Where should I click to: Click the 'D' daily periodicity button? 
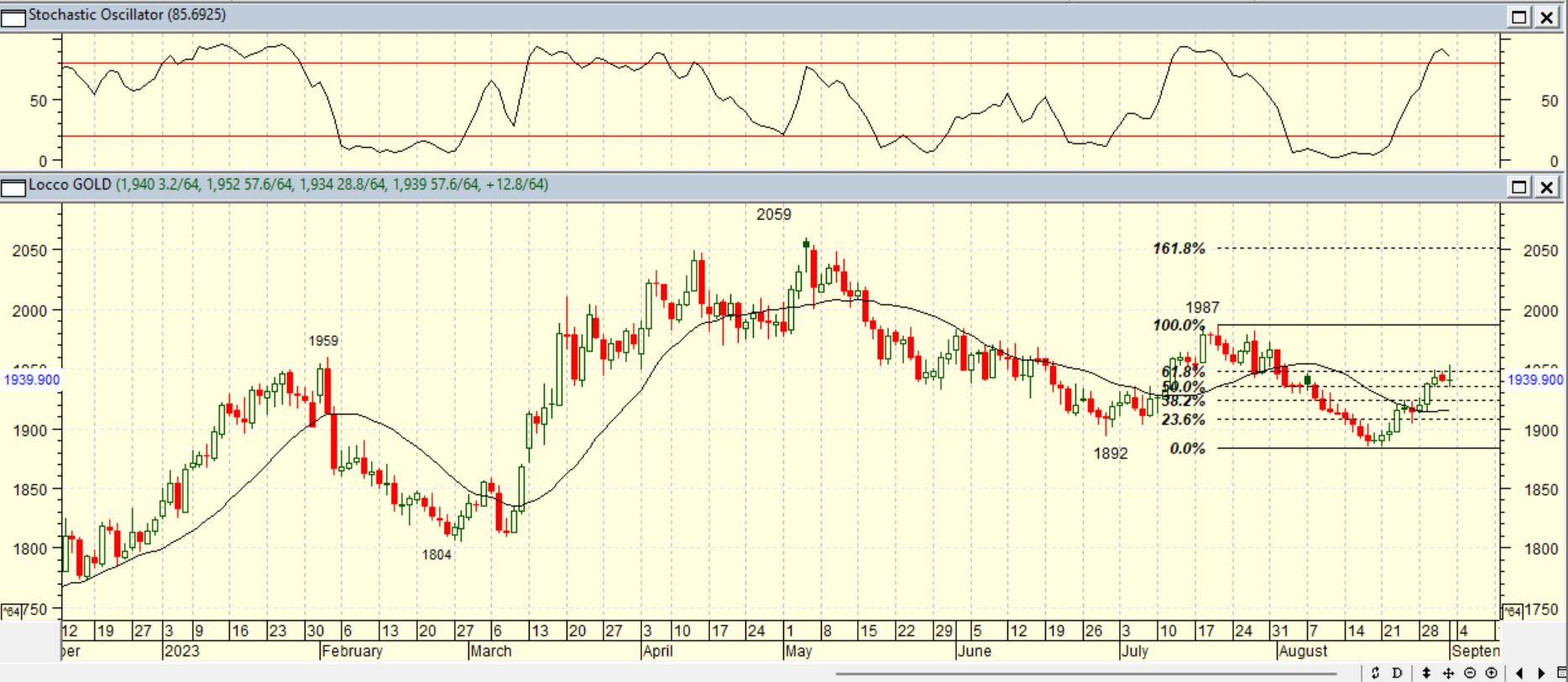point(1397,673)
